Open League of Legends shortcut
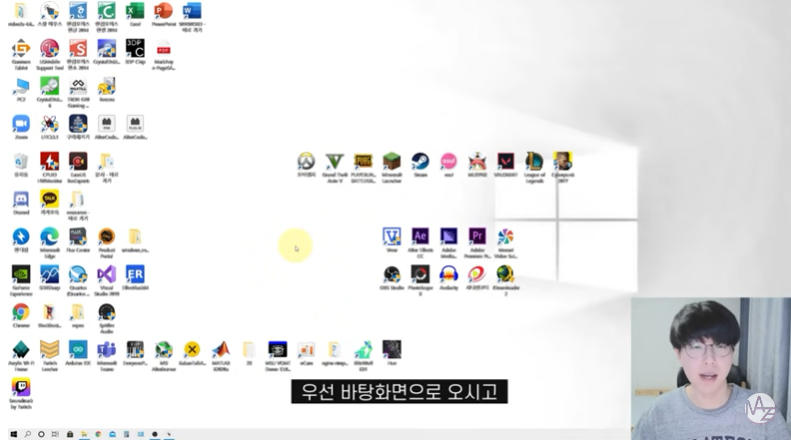 point(534,168)
